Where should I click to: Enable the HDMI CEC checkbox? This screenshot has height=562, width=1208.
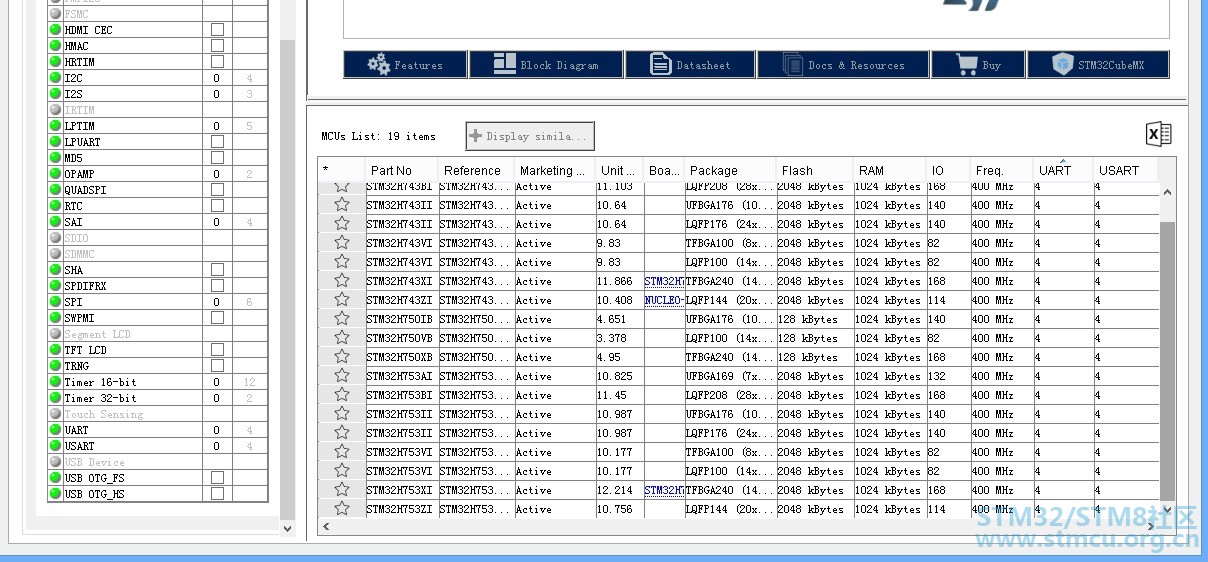[x=217, y=30]
